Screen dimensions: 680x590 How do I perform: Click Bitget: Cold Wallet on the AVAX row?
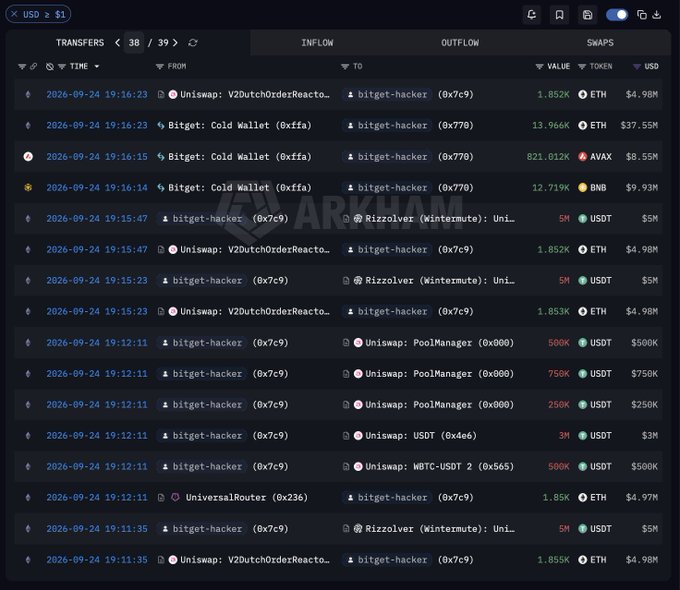239,157
